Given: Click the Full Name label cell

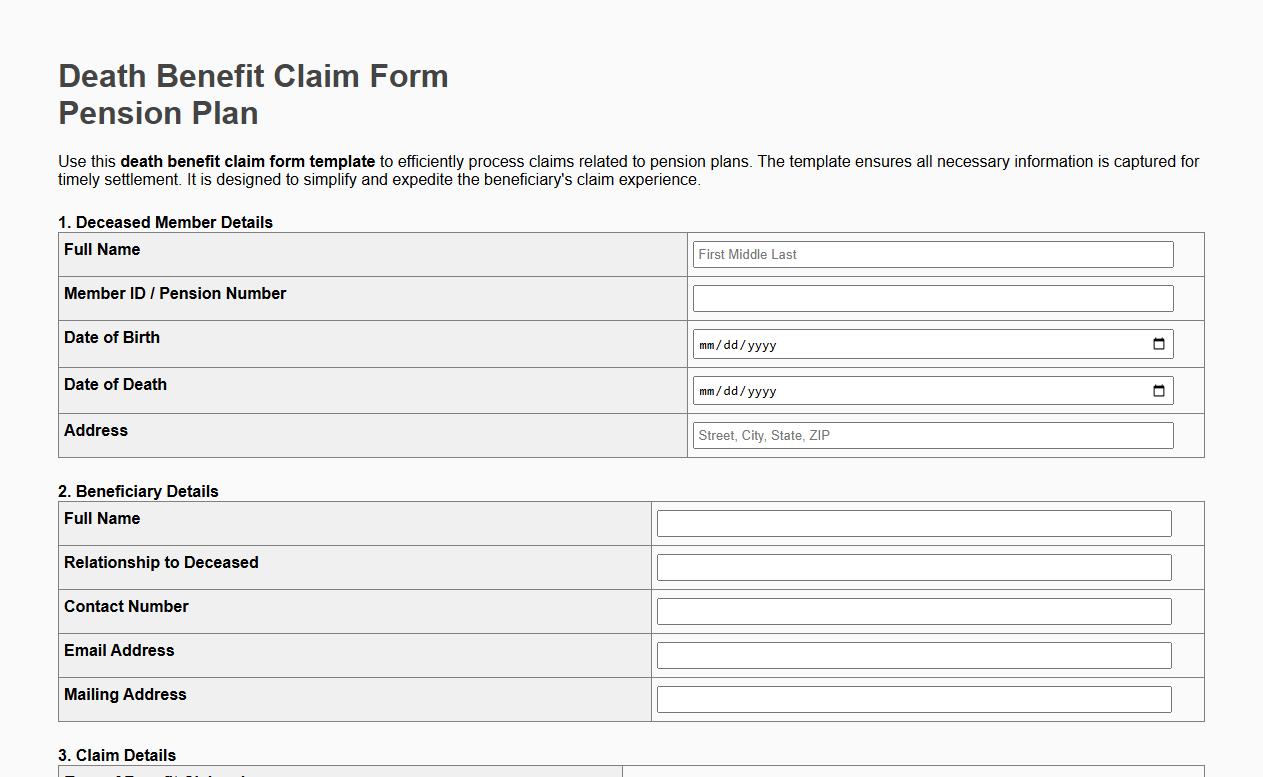Looking at the screenshot, I should [x=101, y=249].
